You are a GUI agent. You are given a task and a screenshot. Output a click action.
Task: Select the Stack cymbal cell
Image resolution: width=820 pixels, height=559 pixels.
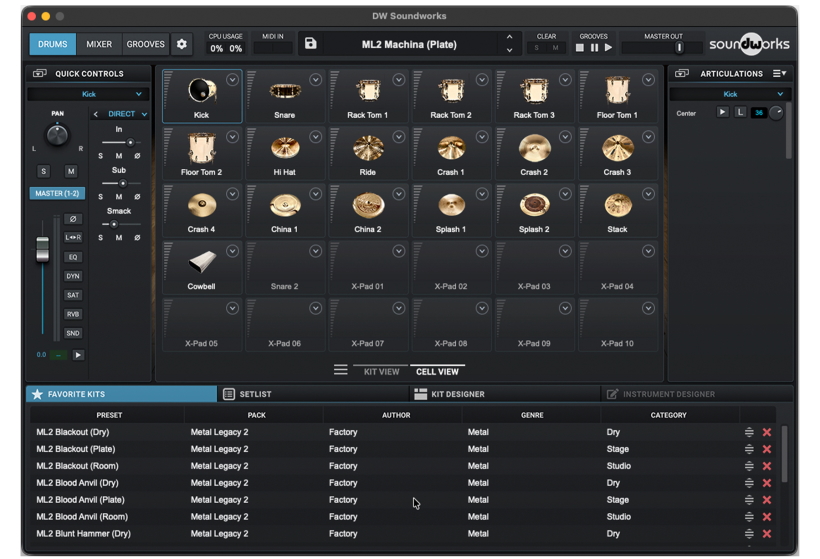pyautogui.click(x=618, y=210)
